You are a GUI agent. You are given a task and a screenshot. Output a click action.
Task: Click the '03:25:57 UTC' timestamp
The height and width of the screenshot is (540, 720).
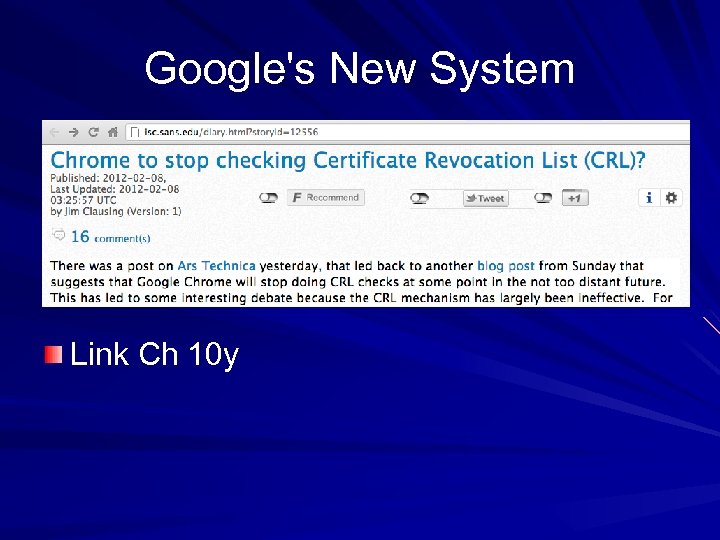(x=83, y=200)
